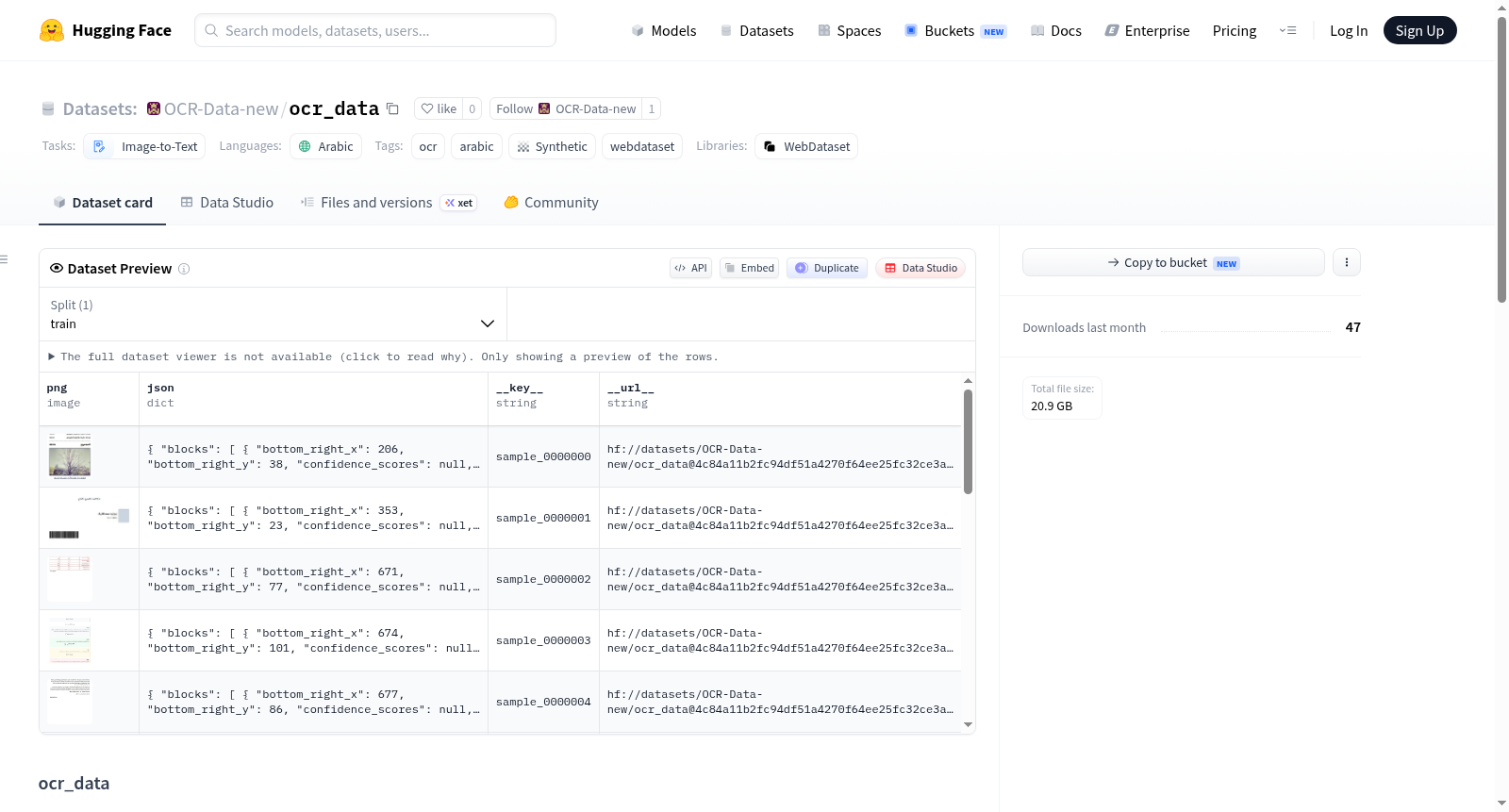Click the Total file size 20.9 GB box
The height and width of the screenshot is (812, 1509).
point(1062,397)
